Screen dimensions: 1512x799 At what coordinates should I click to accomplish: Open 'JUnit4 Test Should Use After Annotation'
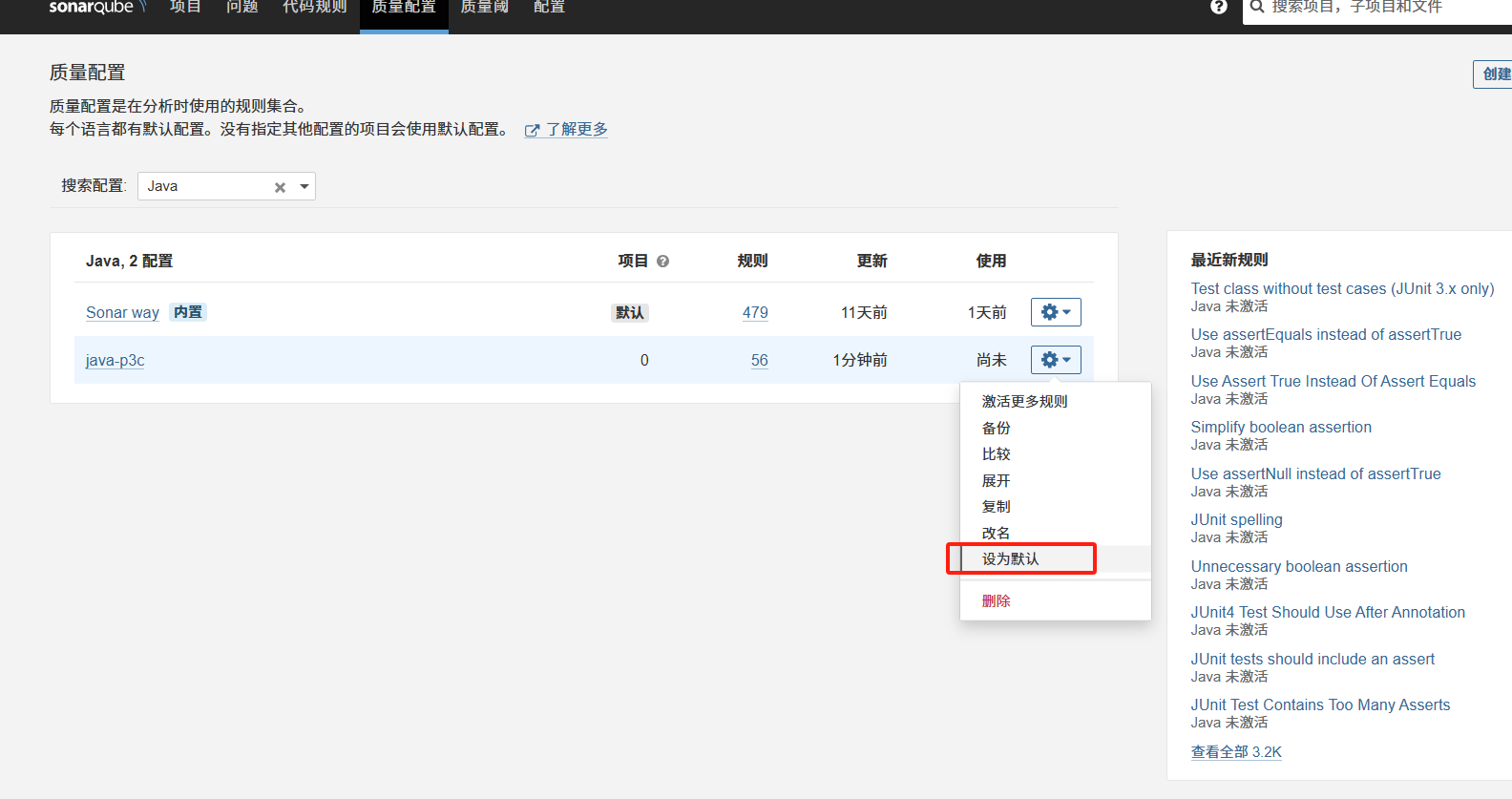tap(1328, 612)
